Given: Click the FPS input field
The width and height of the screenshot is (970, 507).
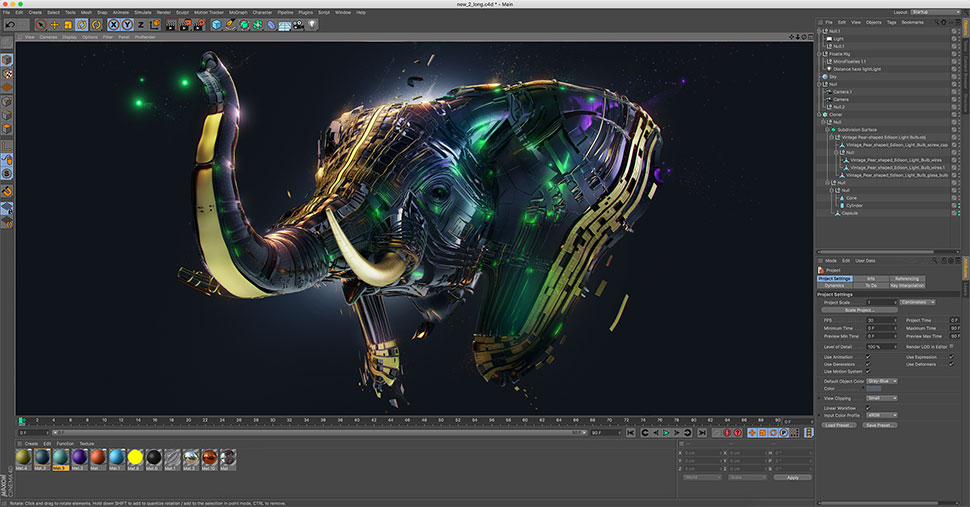Looking at the screenshot, I should [881, 320].
